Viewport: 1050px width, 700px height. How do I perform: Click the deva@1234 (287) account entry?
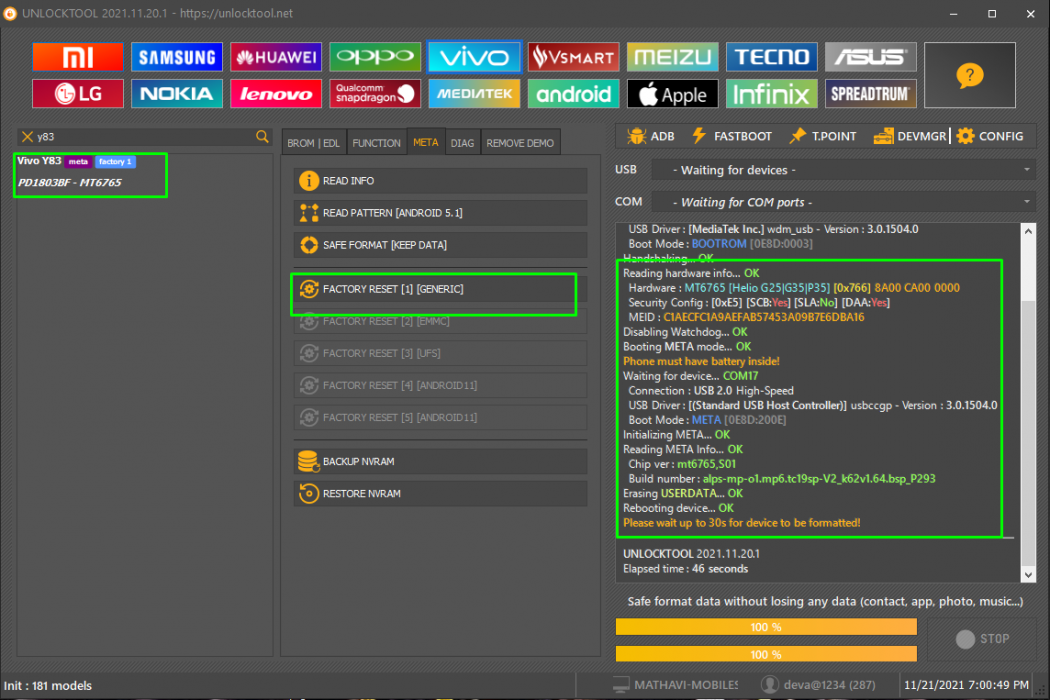click(818, 685)
